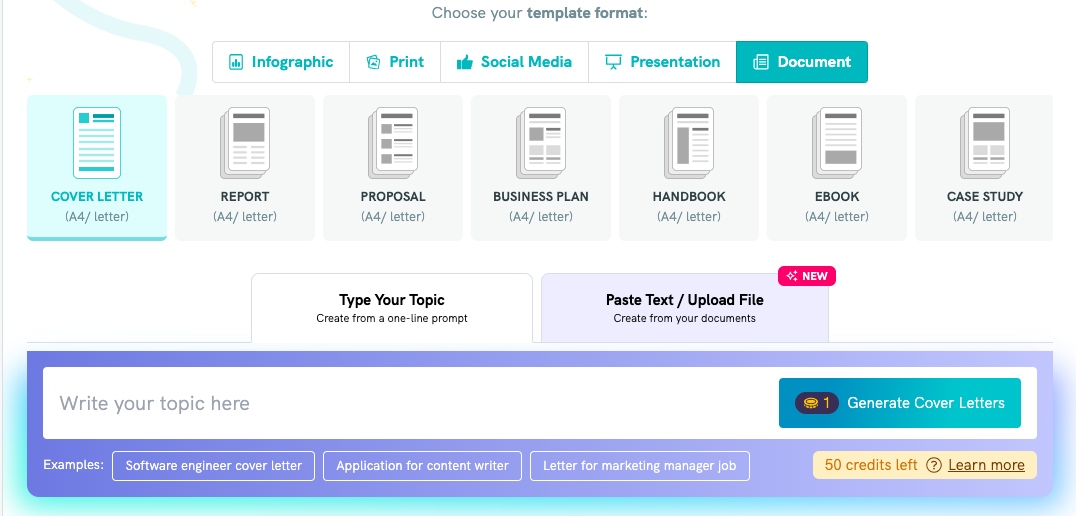Select the Business Plan template icon

point(541,143)
